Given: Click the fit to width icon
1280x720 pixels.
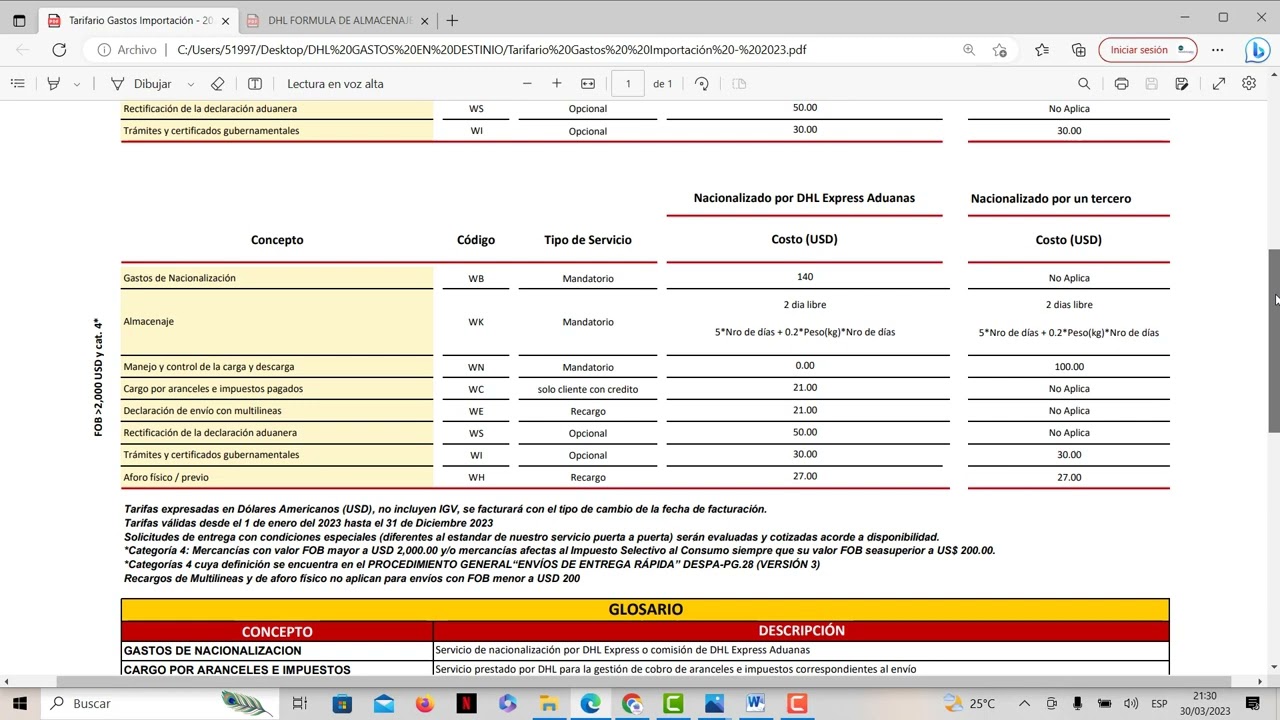Looking at the screenshot, I should coord(588,84).
